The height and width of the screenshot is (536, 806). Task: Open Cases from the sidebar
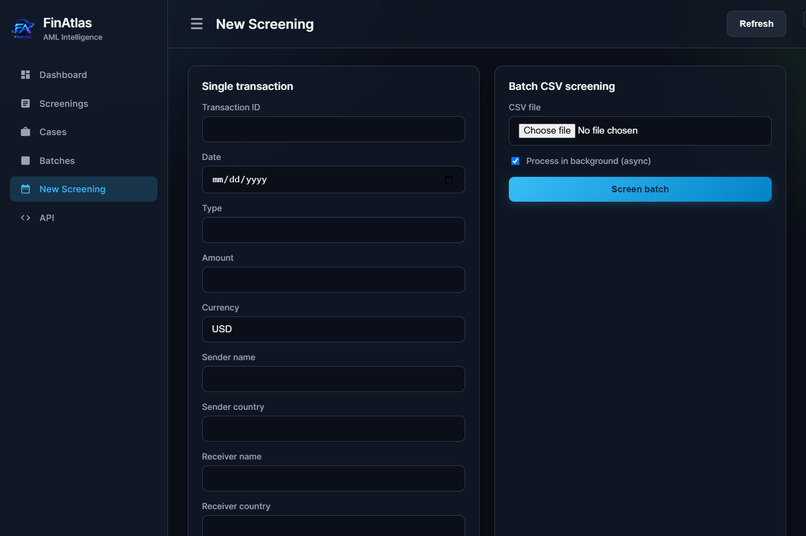83,132
